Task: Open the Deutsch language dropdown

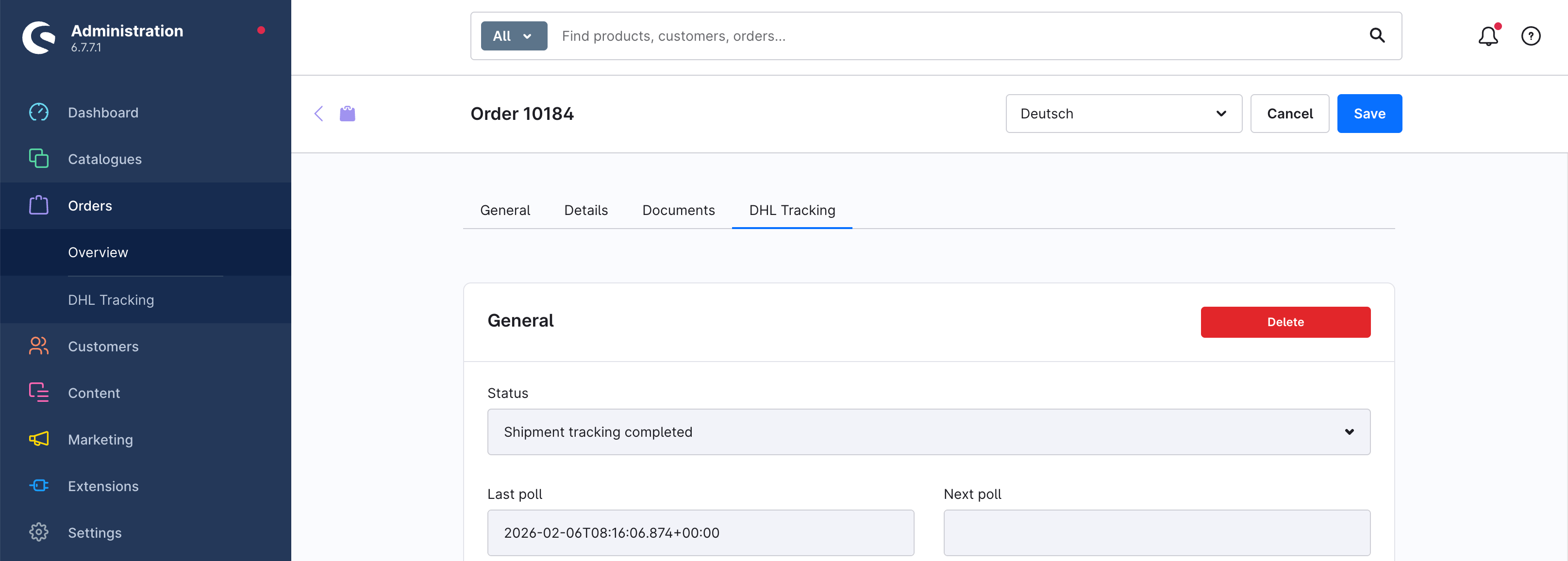Action: tap(1124, 113)
